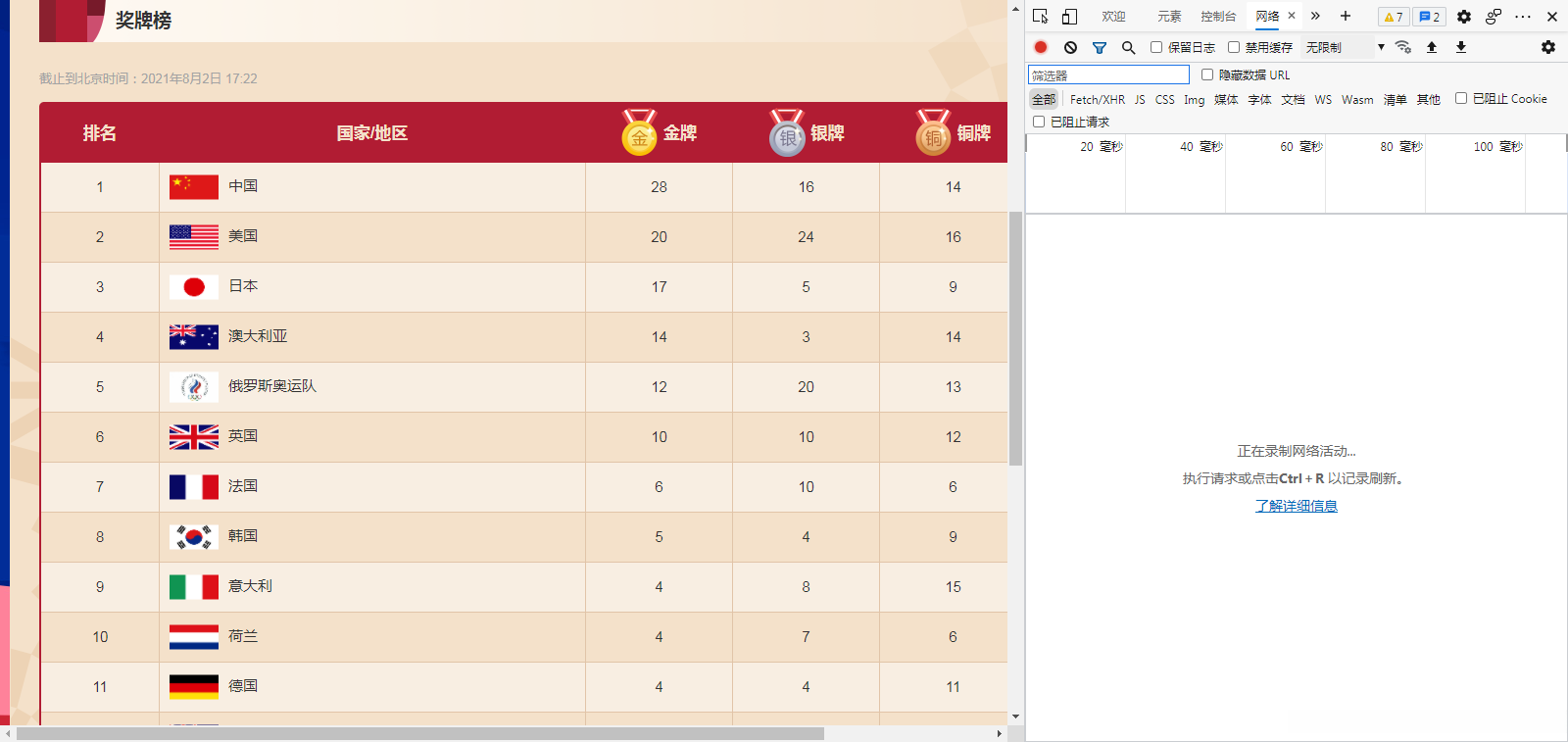Click the bronze medal icon in header
The height and width of the screenshot is (742, 1568).
coord(934,132)
